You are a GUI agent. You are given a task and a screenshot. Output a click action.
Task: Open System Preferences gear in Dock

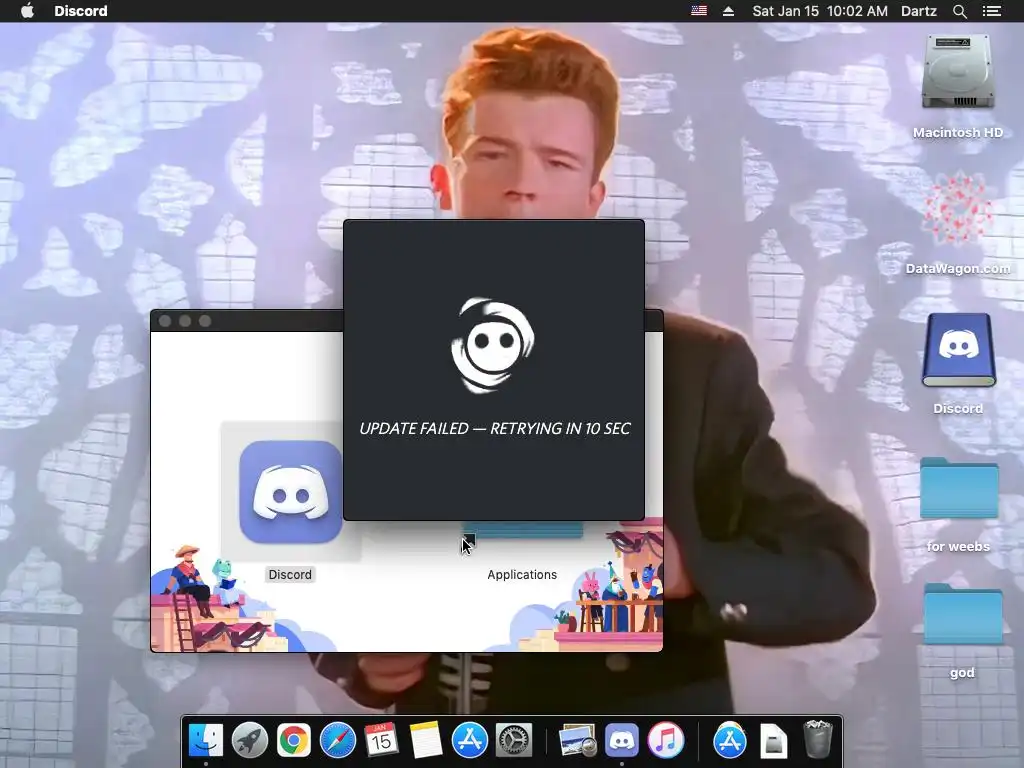514,740
